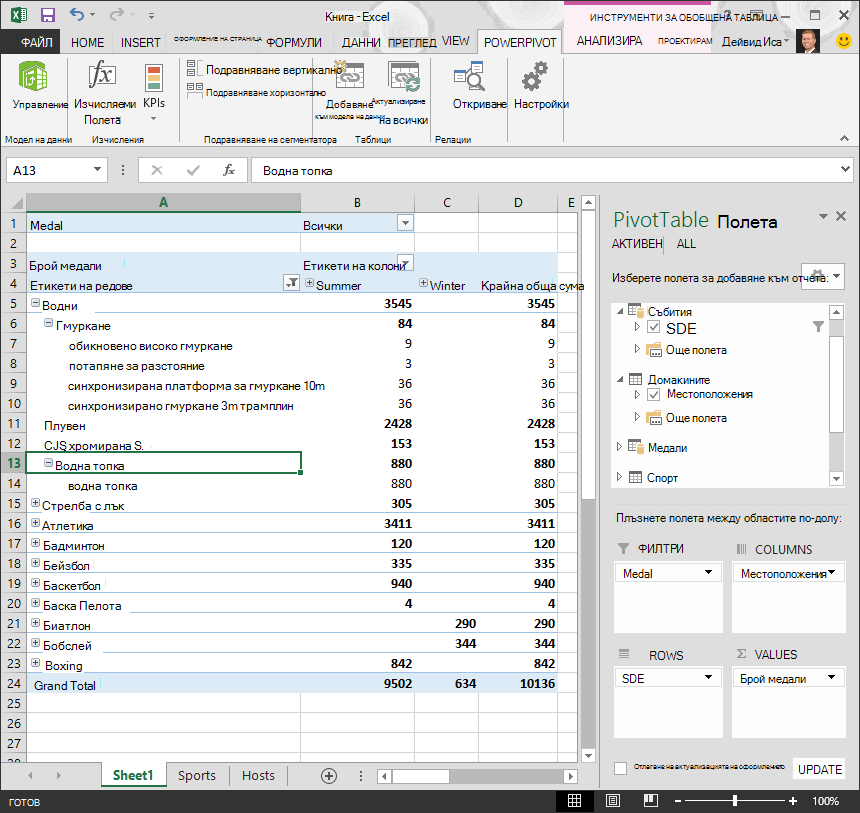Open the Medal filter dropdown in B1
The image size is (860, 813).
pos(405,223)
